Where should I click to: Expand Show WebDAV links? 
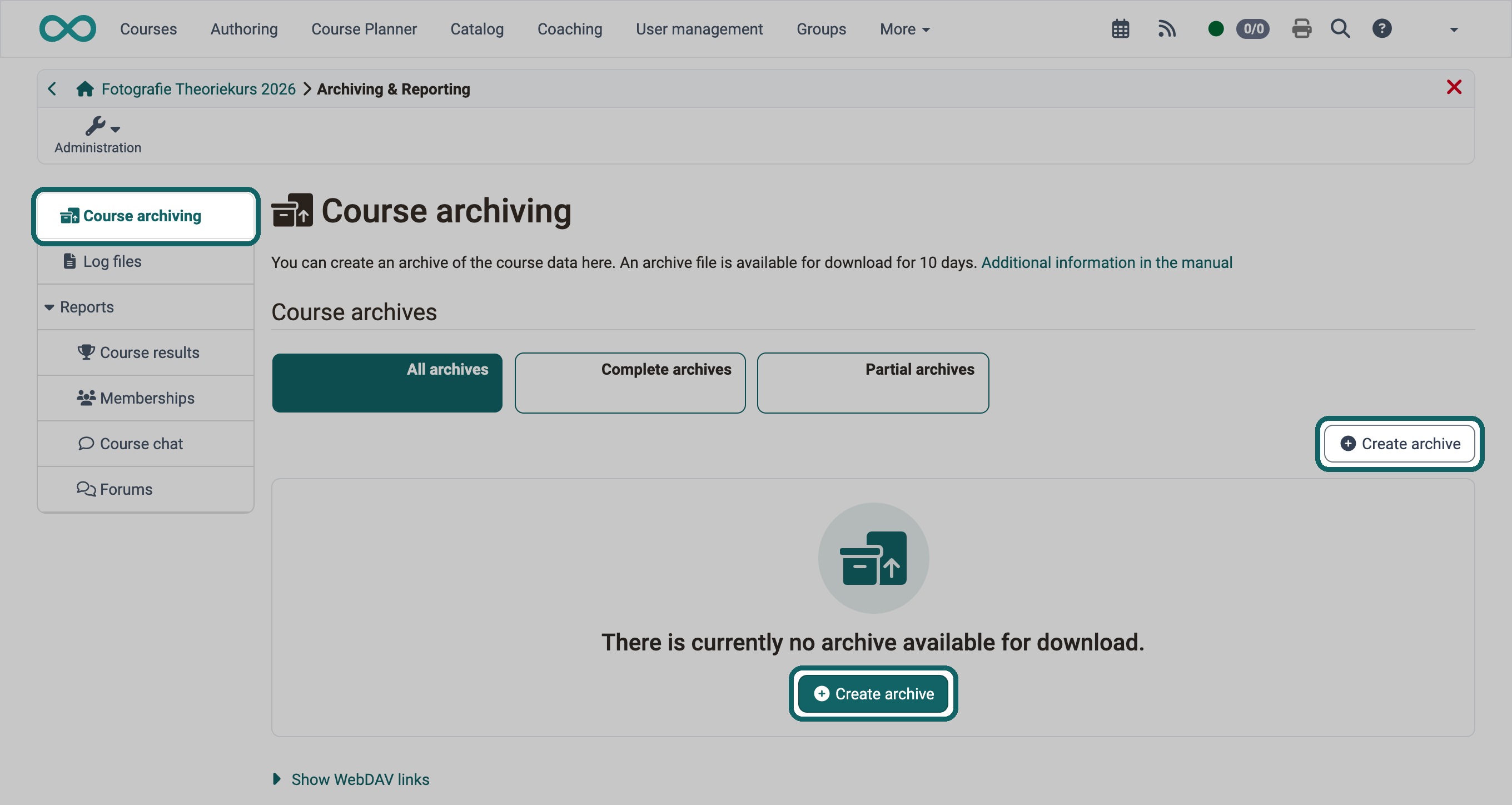pyautogui.click(x=351, y=779)
